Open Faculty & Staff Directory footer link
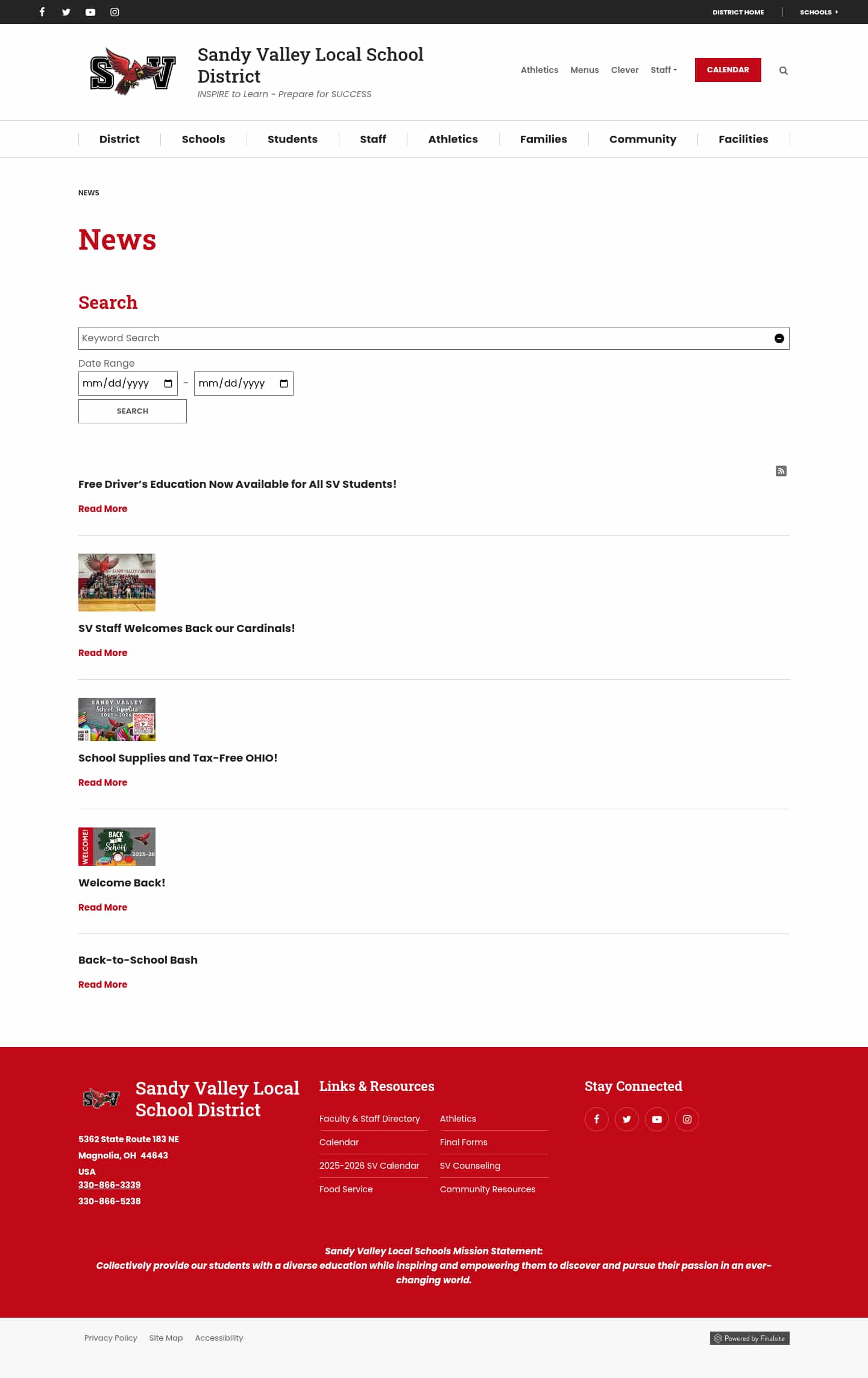Image resolution: width=868 pixels, height=1378 pixels. (x=370, y=1119)
